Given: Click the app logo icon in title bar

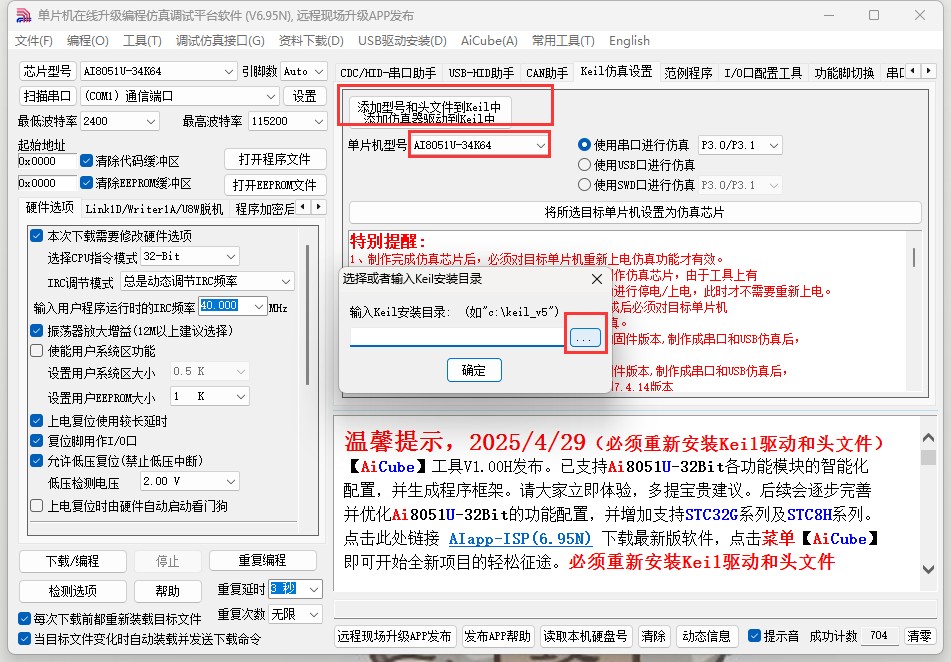Looking at the screenshot, I should tap(22, 15).
